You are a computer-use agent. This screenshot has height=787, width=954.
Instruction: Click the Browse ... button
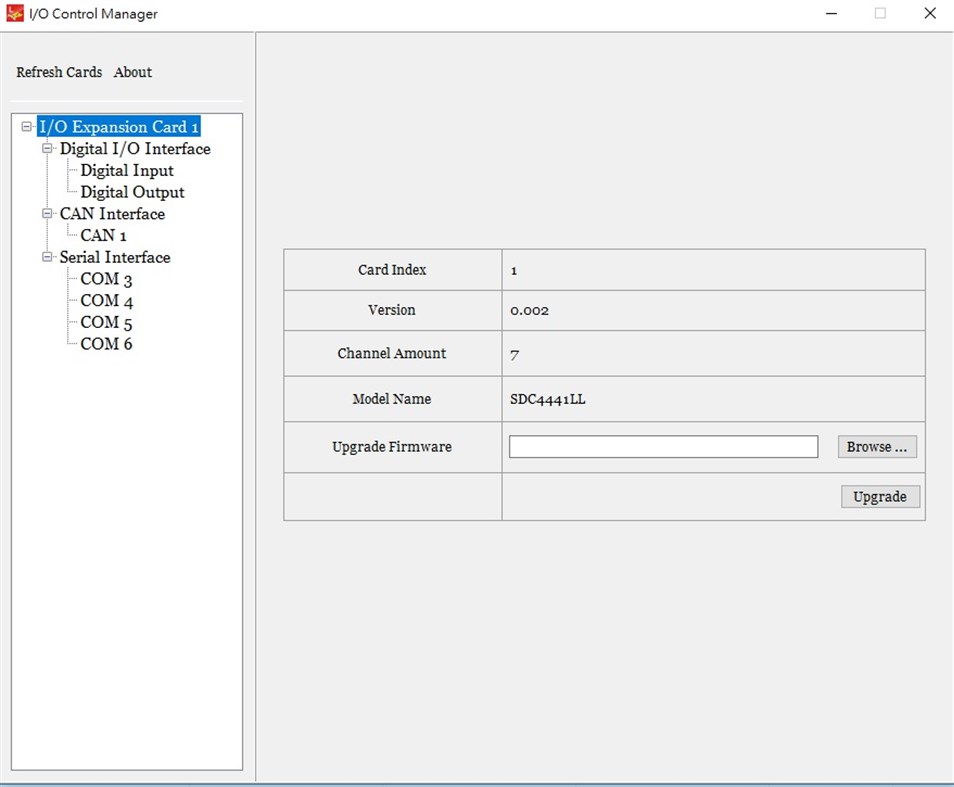point(877,446)
